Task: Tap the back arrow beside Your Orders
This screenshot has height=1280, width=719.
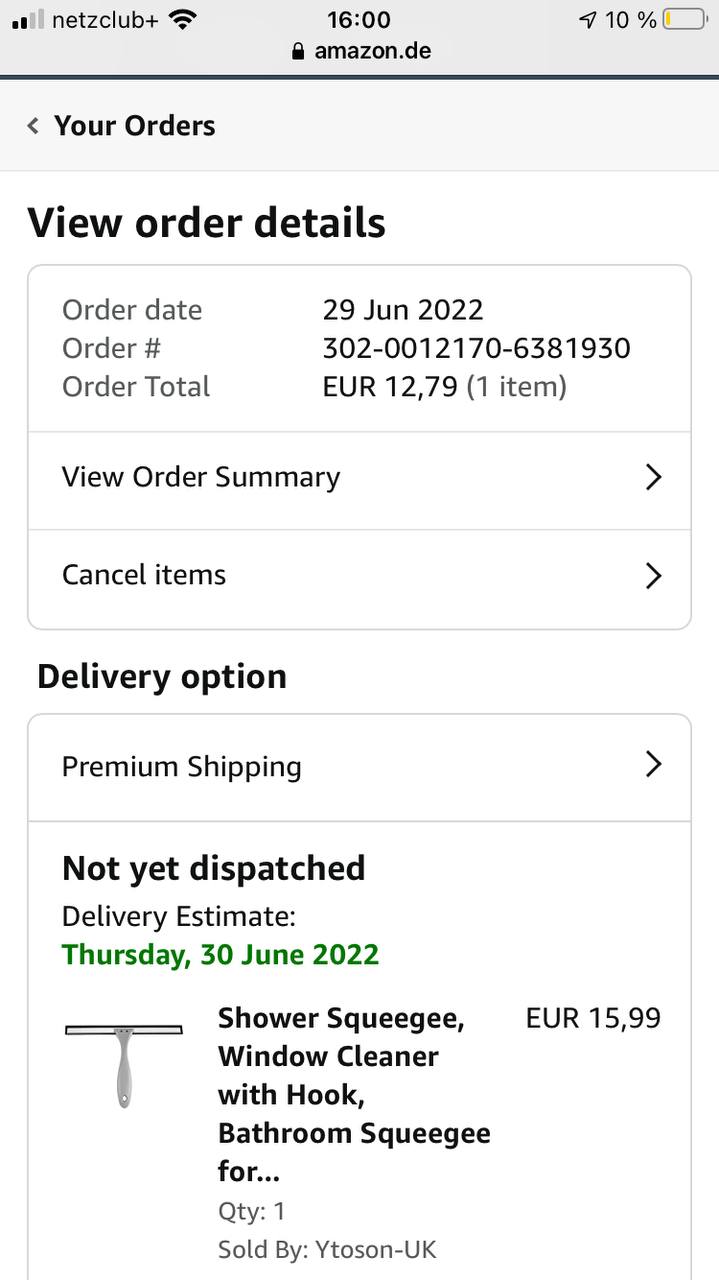Action: pos(33,126)
